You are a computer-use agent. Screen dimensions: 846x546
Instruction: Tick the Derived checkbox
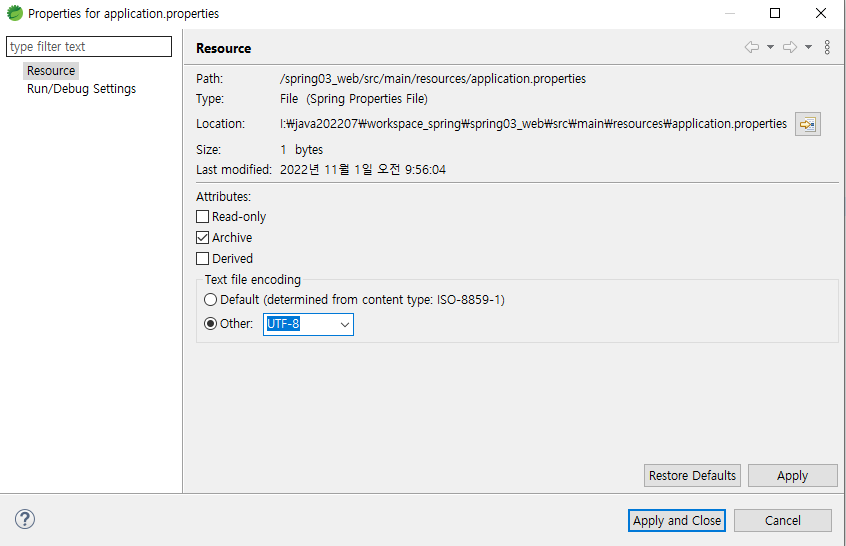coord(202,258)
